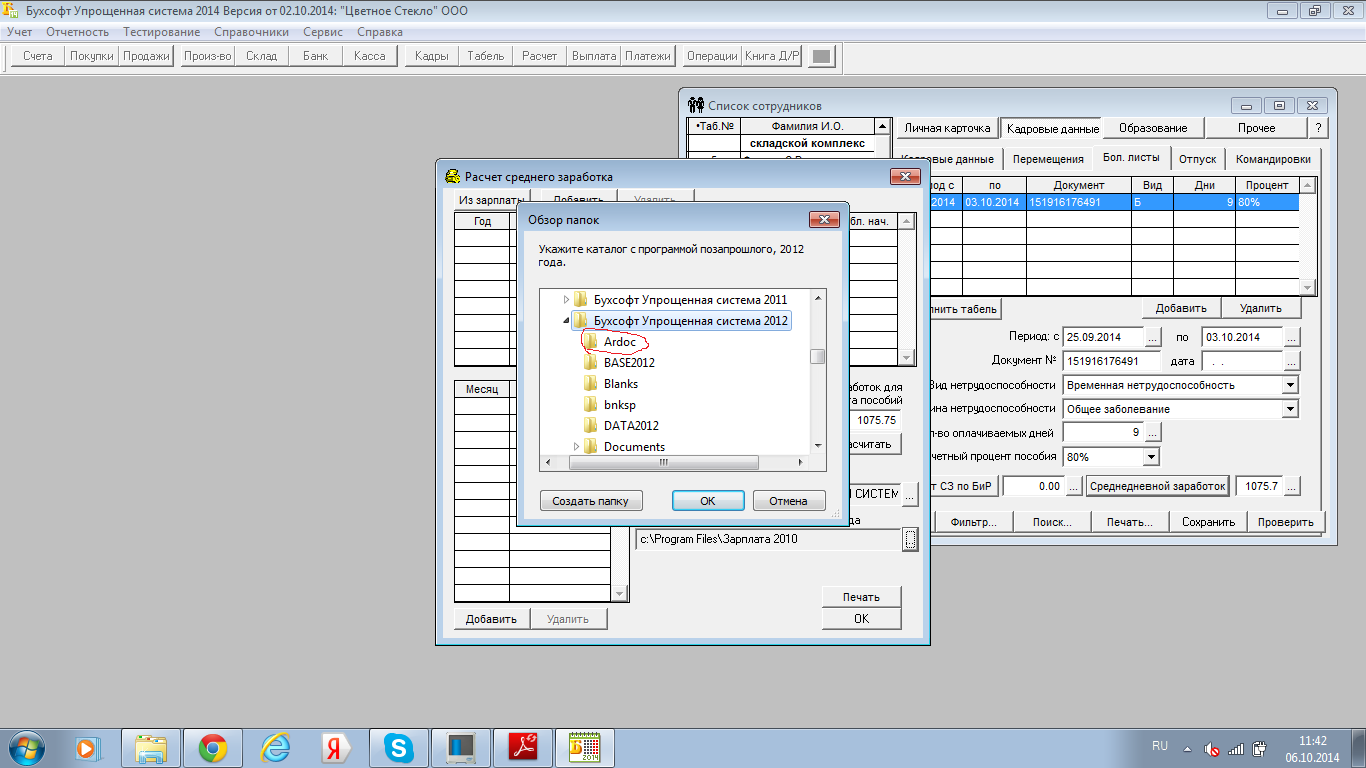The height and width of the screenshot is (768, 1366).
Task: Select the Ardoc folder in tree
Action: coord(620,342)
